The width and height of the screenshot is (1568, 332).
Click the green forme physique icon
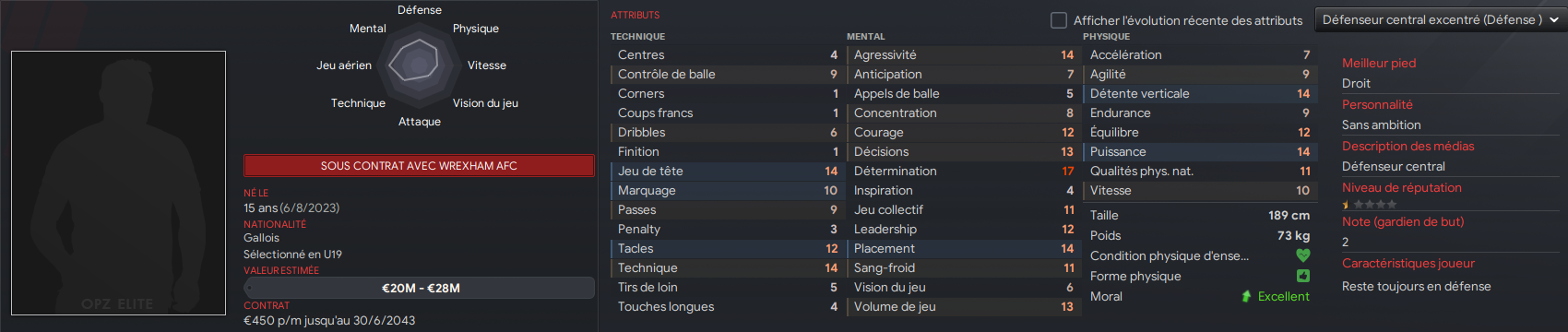pyautogui.click(x=1302, y=276)
